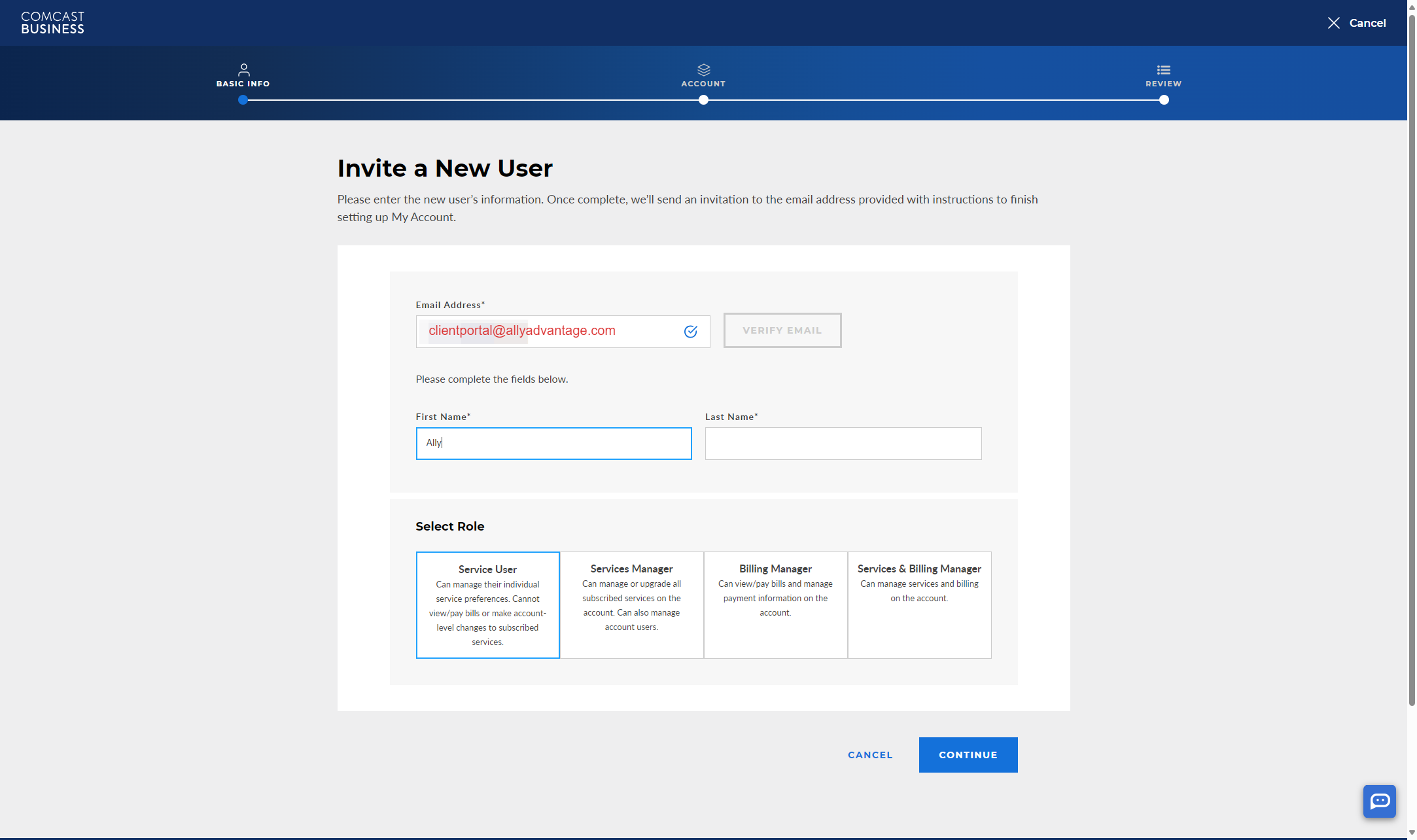Click the Email Address input field
This screenshot has height=840, width=1417.
563,332
